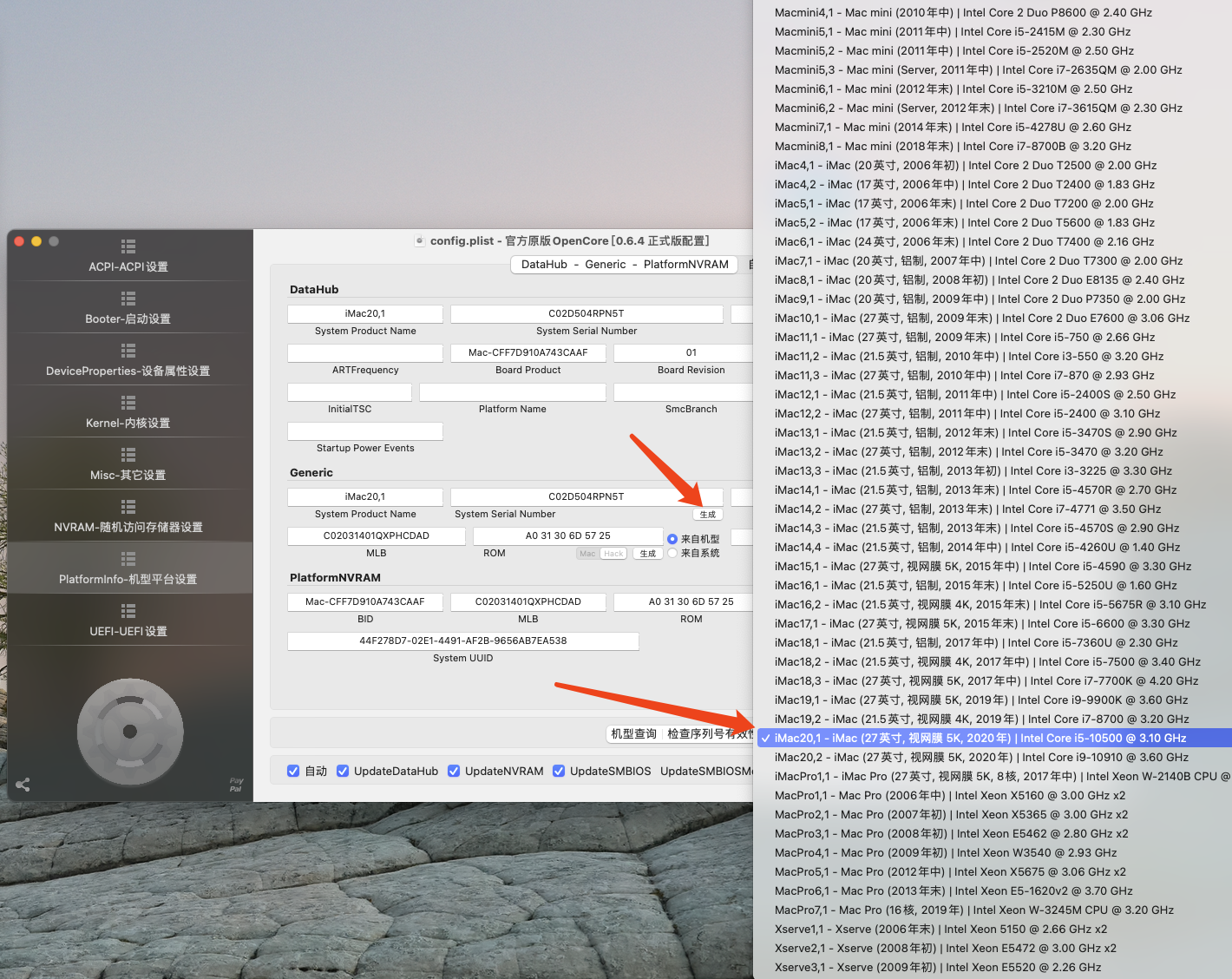Click the InitialTSC input field
This screenshot has width=1232, height=979.
(x=350, y=391)
